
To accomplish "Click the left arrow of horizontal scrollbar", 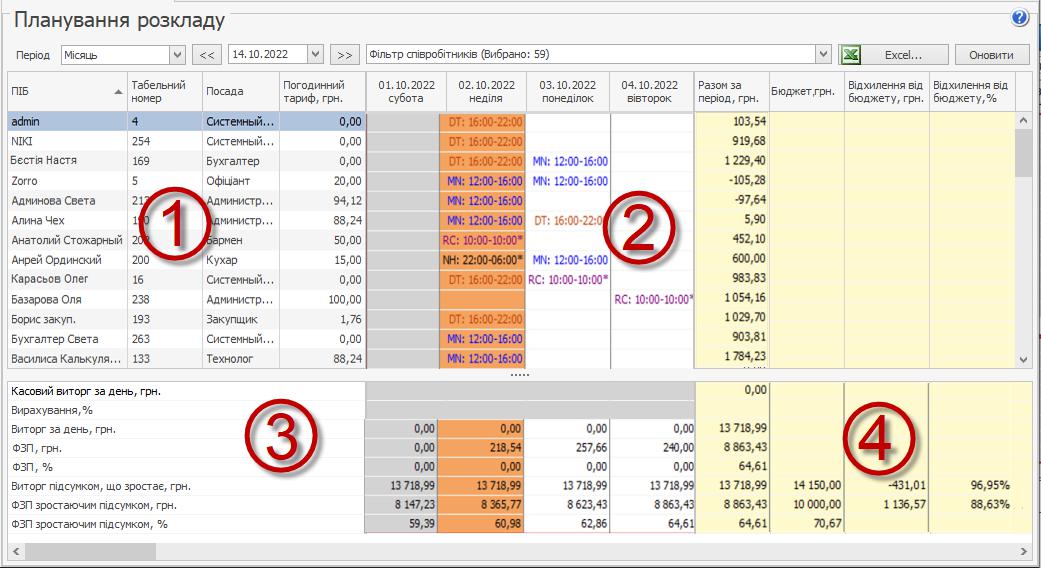I will point(16,551).
